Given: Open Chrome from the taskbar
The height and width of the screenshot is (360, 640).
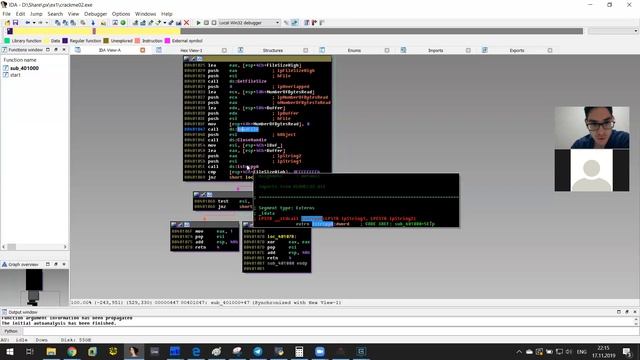Looking at the screenshot, I should 72,351.
